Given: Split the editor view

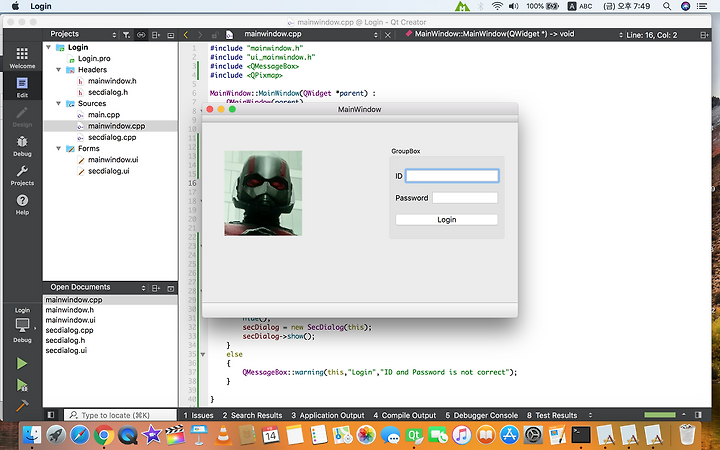Looking at the screenshot, I should coord(704,35).
